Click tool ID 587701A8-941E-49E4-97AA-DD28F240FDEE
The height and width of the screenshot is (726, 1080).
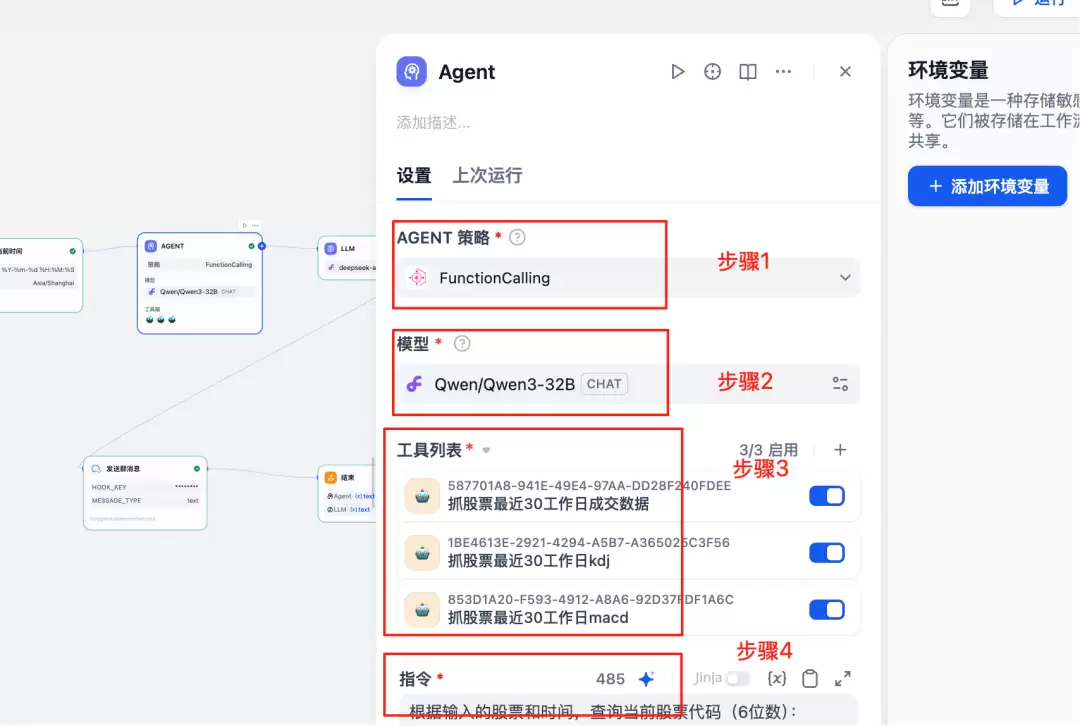tap(589, 486)
